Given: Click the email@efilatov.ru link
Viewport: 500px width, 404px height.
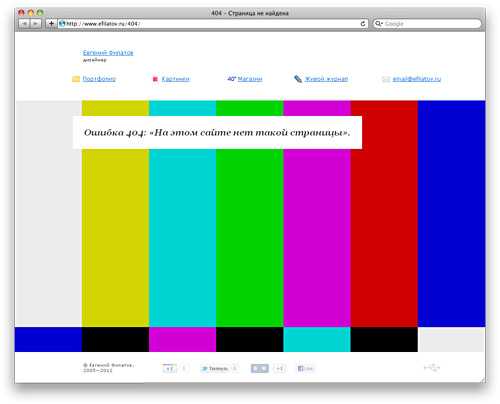Looking at the screenshot, I should (x=416, y=79).
